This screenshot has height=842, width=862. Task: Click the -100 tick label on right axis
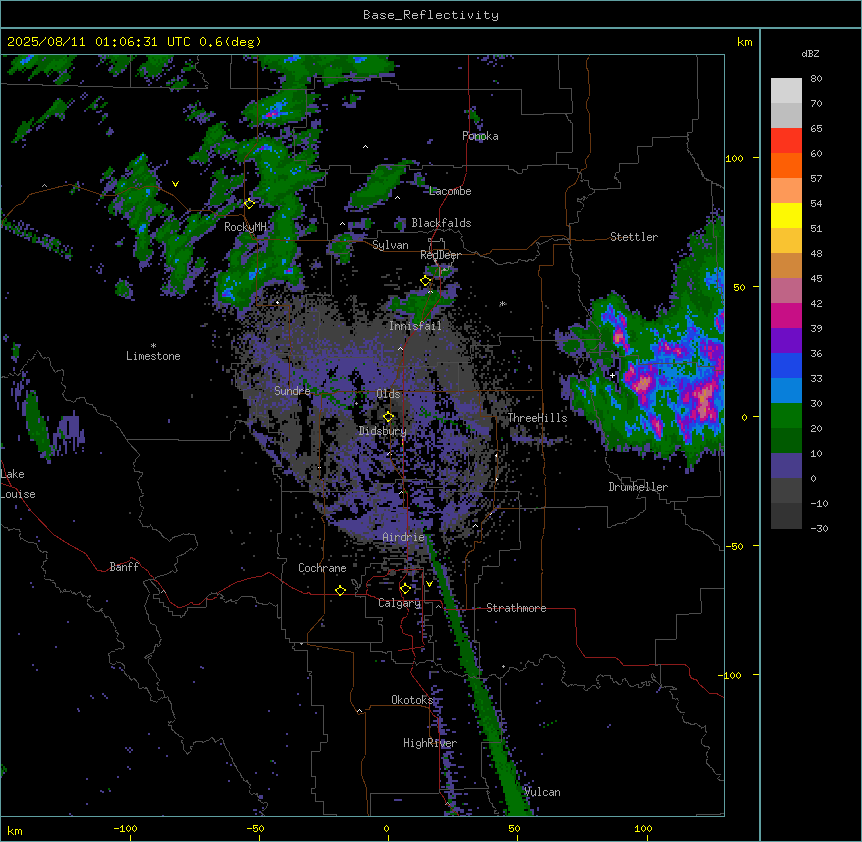732,675
